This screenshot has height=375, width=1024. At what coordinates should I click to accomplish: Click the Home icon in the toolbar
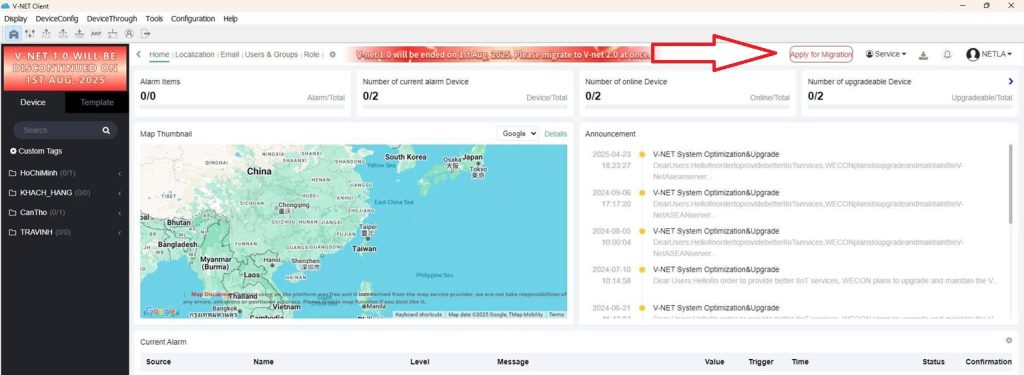14,33
